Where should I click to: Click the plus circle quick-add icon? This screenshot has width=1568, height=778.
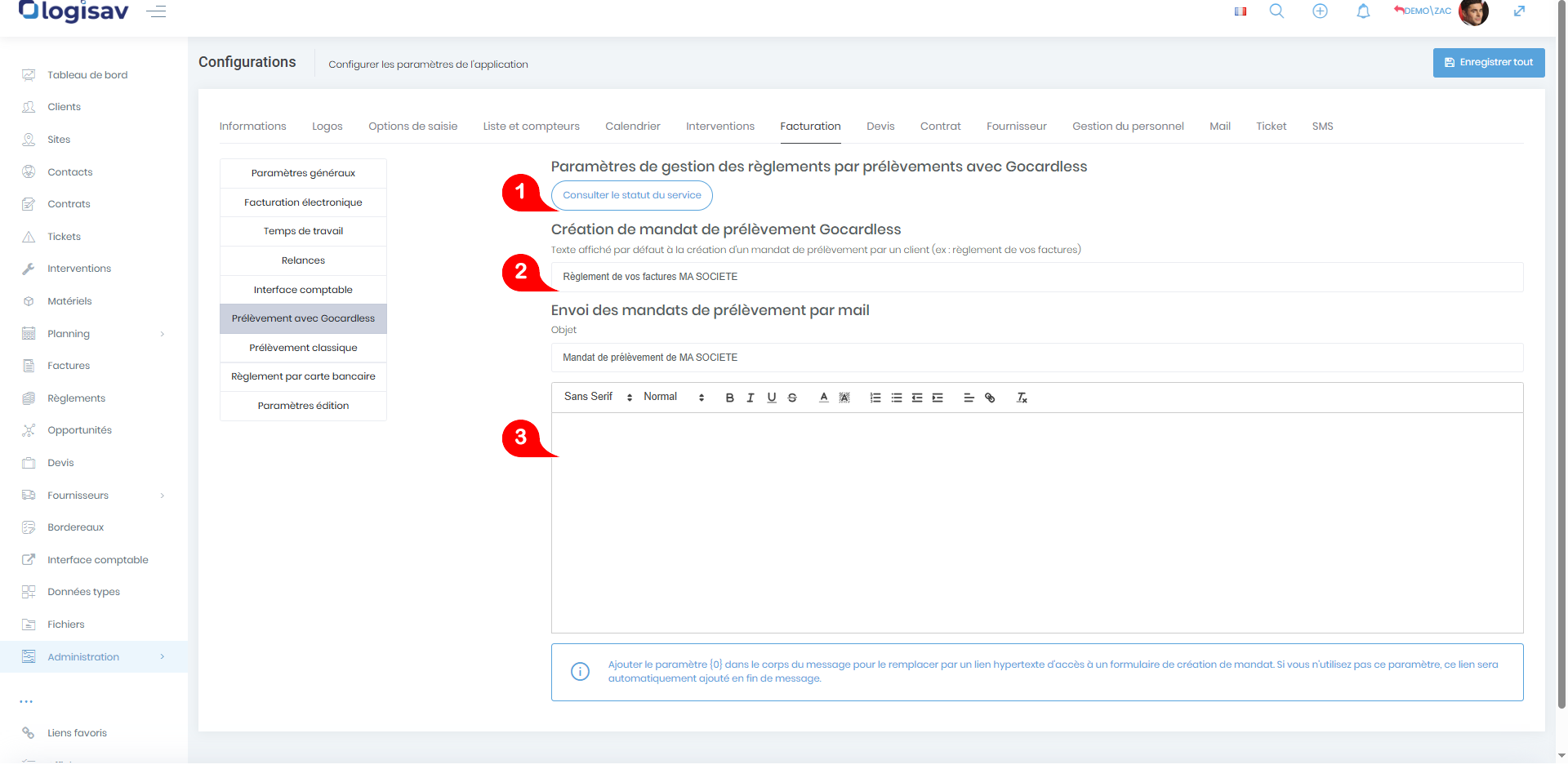1320,11
